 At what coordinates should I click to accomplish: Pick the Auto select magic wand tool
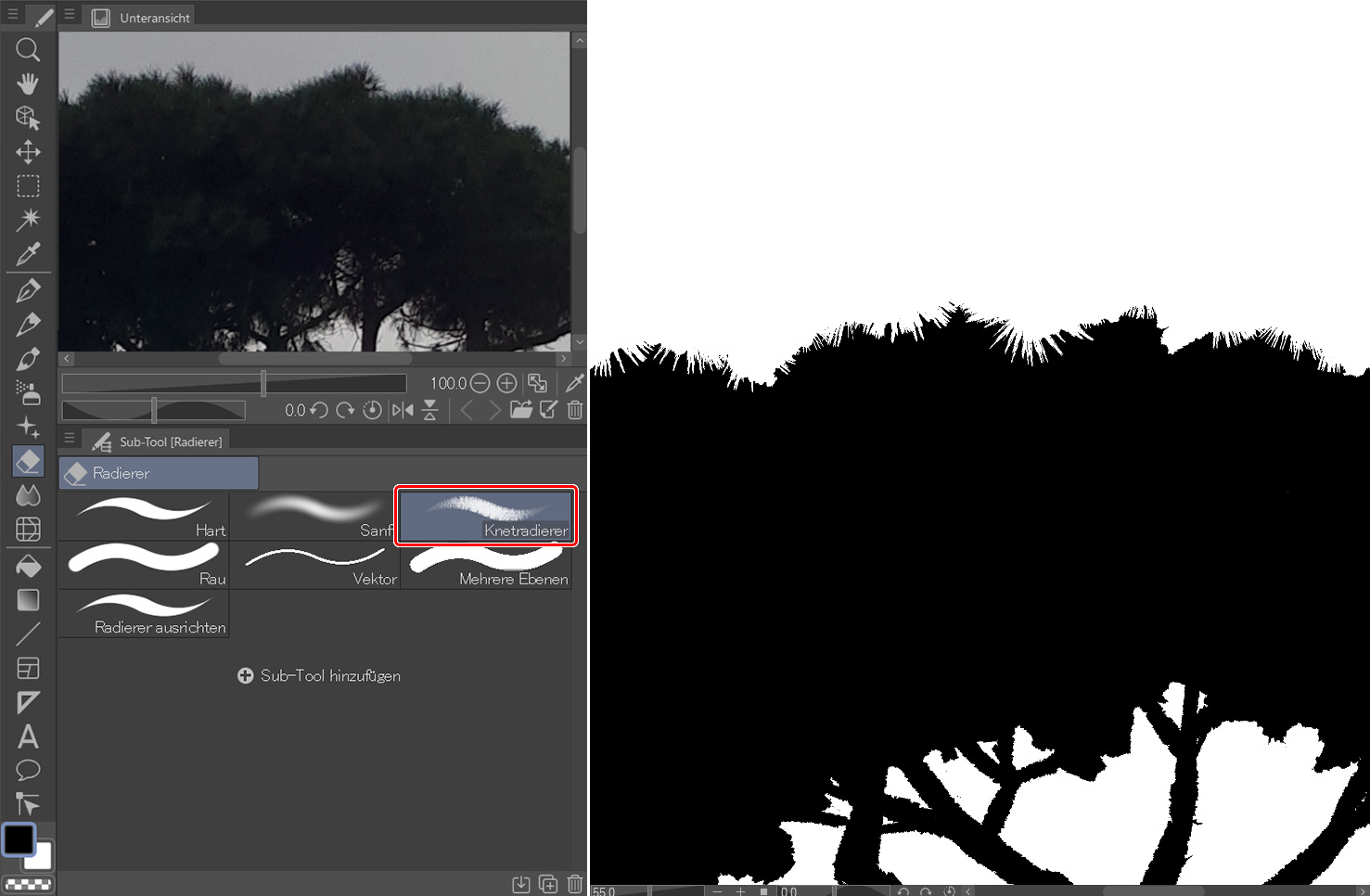point(28,220)
